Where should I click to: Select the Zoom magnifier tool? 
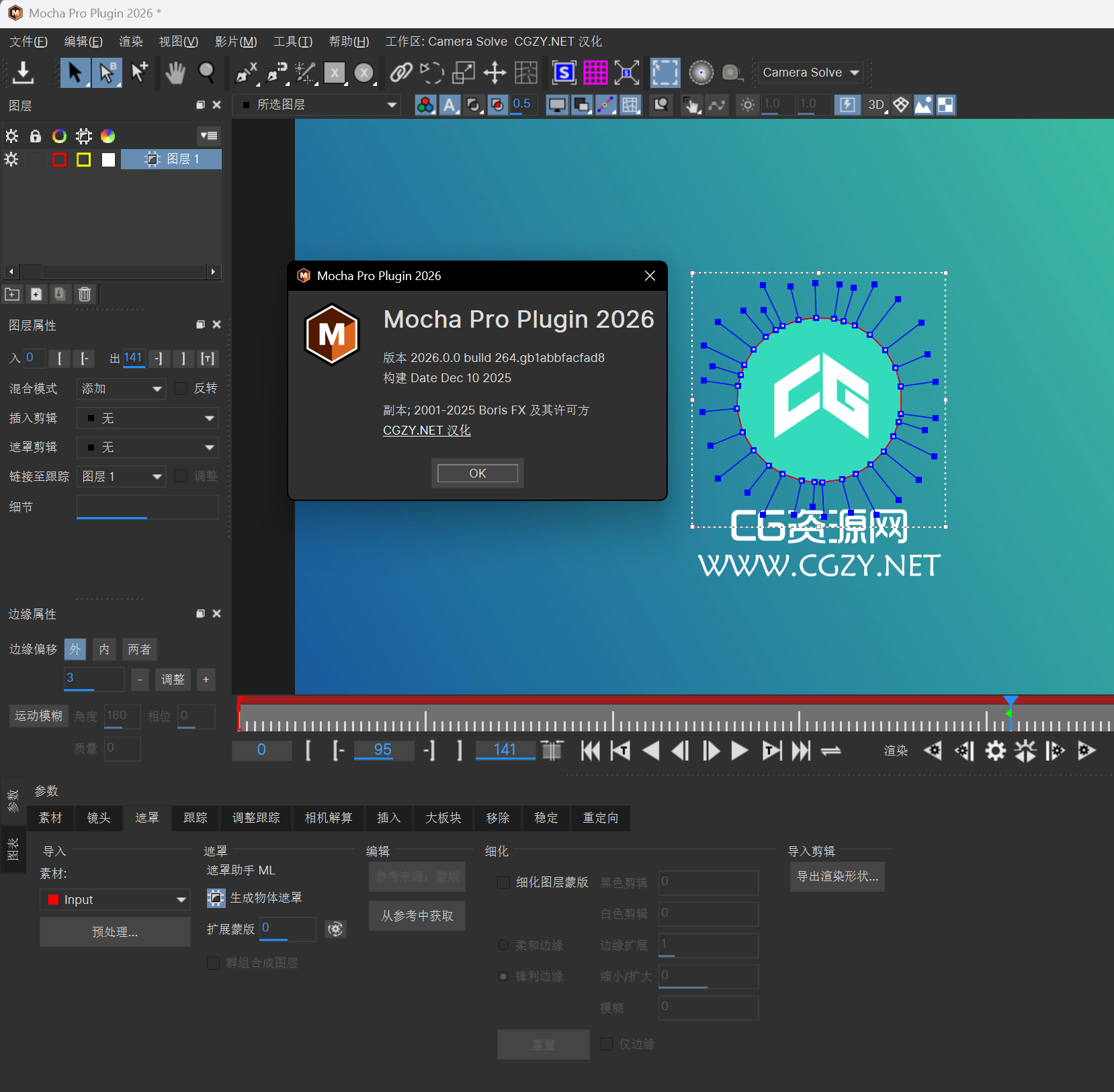point(207,73)
